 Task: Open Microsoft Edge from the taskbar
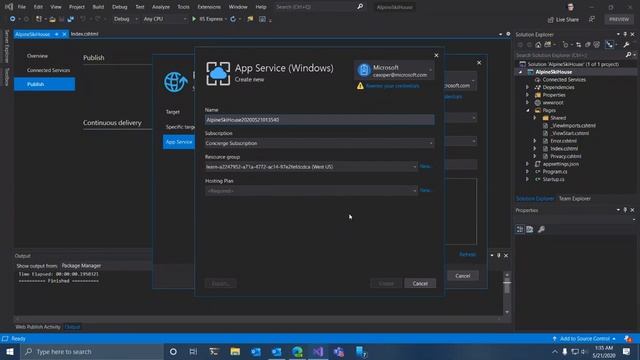click(298, 351)
